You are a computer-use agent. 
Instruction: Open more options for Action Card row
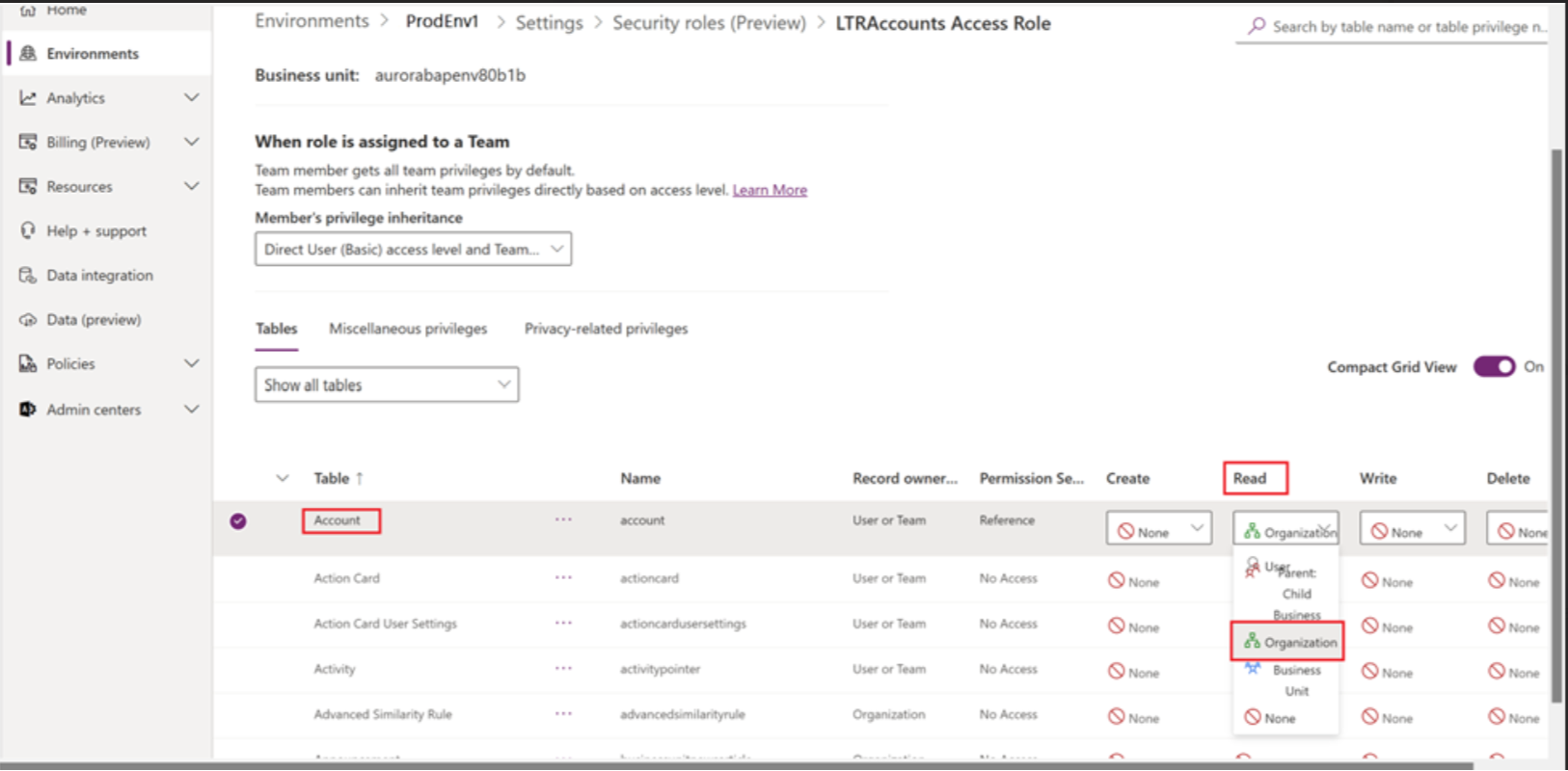563,578
